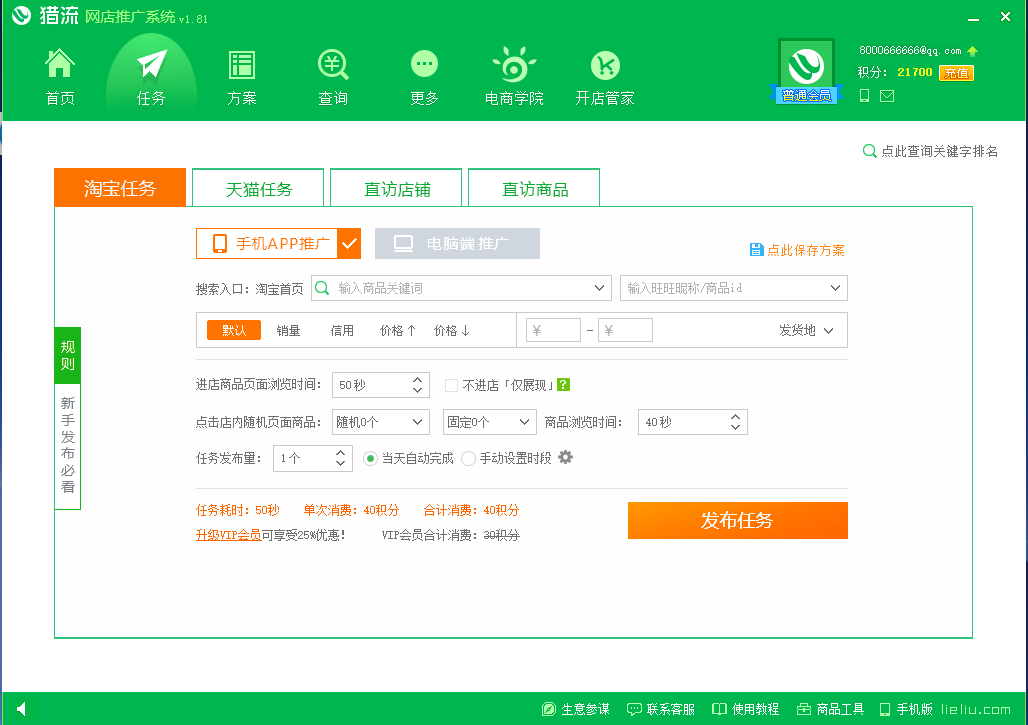The height and width of the screenshot is (725, 1028).
Task: Click the 猎流 logo icon in title bar
Action: pos(22,15)
